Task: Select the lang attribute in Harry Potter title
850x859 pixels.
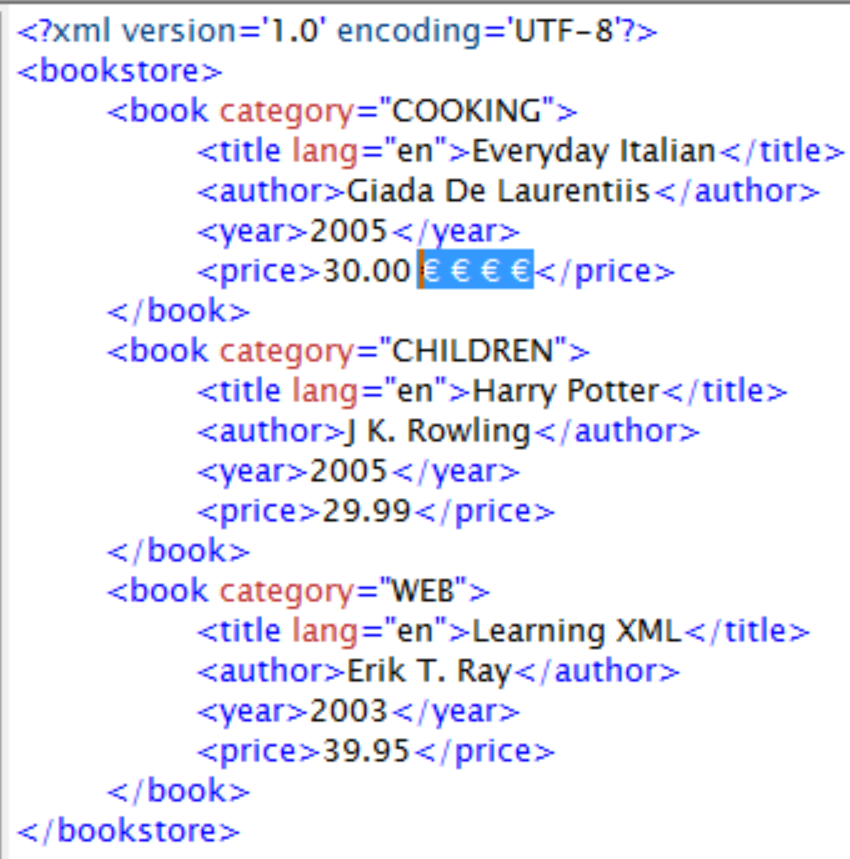Action: click(x=320, y=390)
